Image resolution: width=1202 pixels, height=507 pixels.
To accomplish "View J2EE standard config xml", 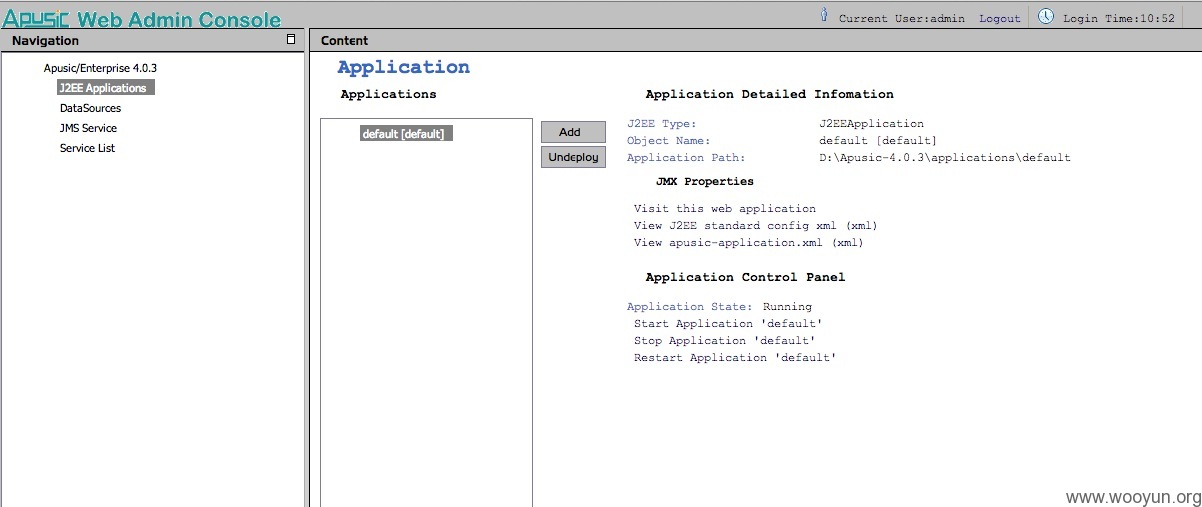I will [756, 226].
